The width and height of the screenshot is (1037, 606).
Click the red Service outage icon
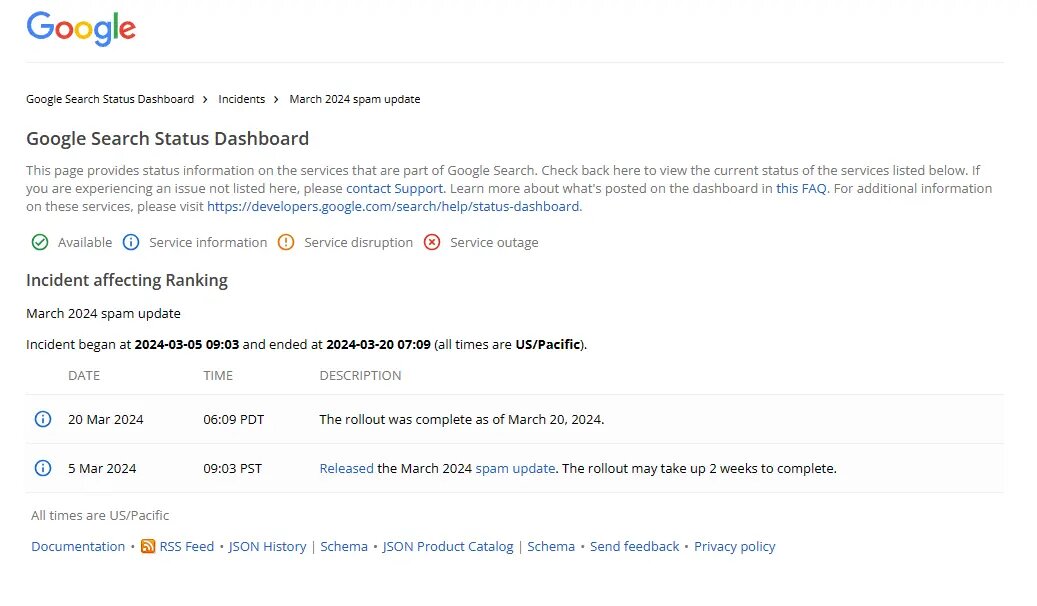pyautogui.click(x=432, y=242)
